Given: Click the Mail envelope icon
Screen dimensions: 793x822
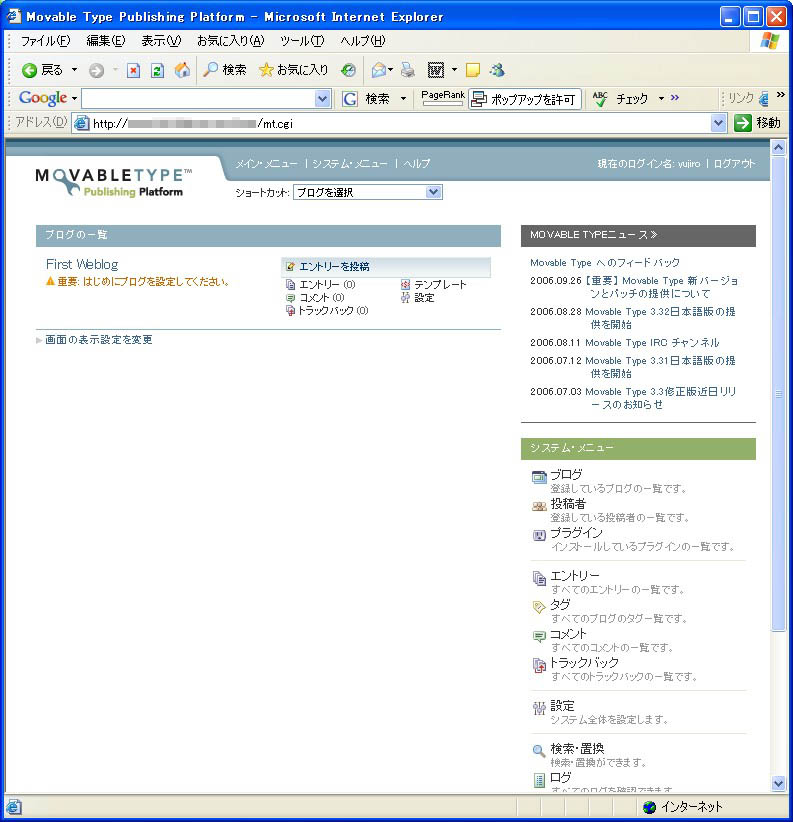Looking at the screenshot, I should pyautogui.click(x=379, y=70).
